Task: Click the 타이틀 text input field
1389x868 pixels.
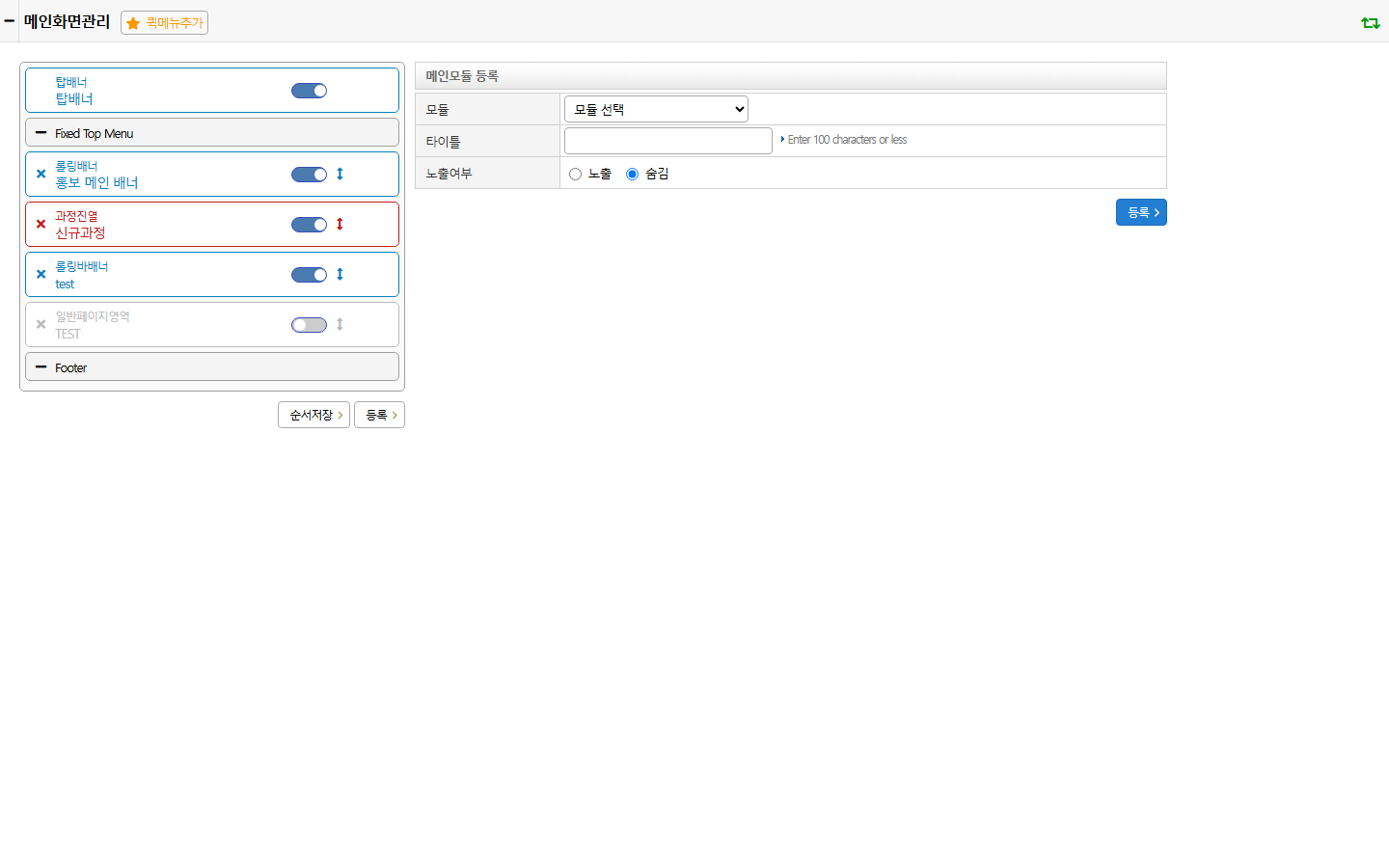Action: tap(668, 141)
